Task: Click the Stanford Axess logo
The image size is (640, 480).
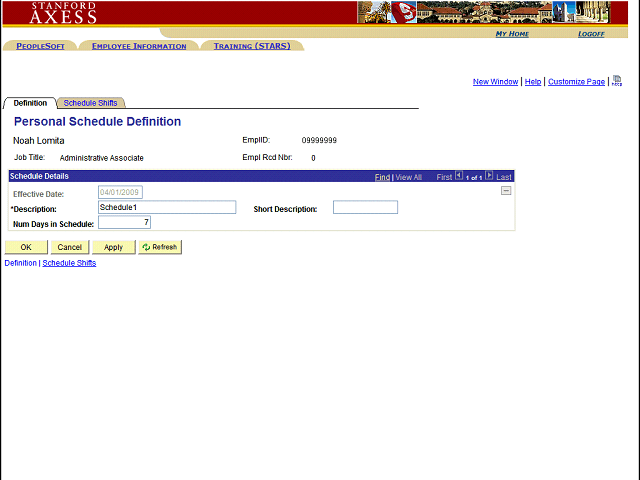Action: point(63,13)
